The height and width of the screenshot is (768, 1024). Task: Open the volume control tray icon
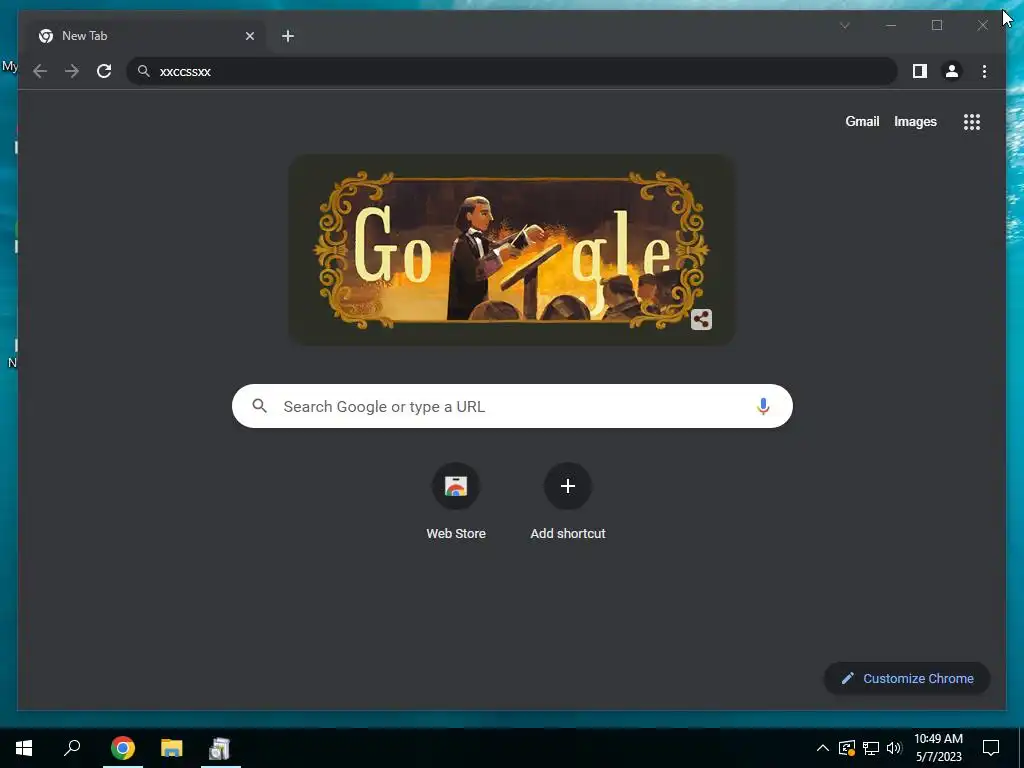pos(894,748)
